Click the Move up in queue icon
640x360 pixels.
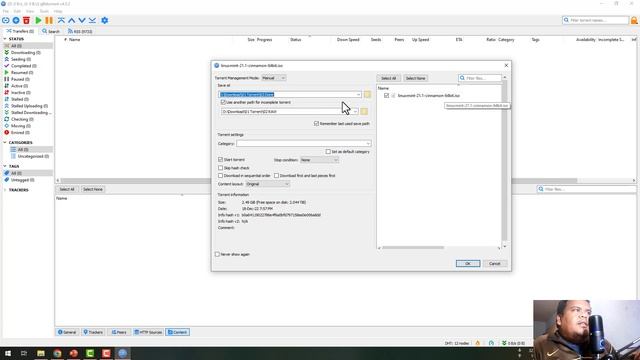(x=72, y=20)
